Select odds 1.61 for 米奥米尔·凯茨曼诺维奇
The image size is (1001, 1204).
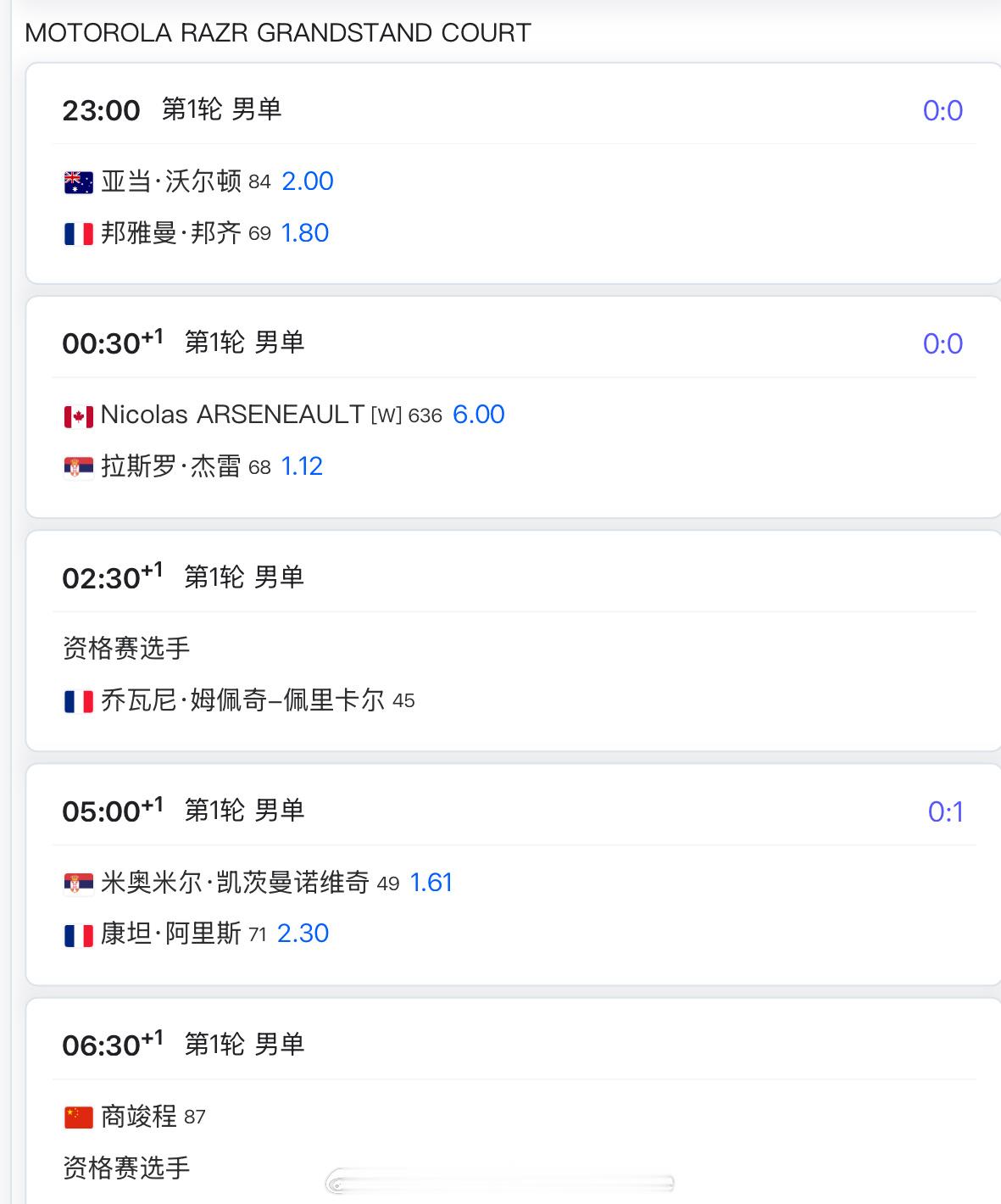[431, 883]
